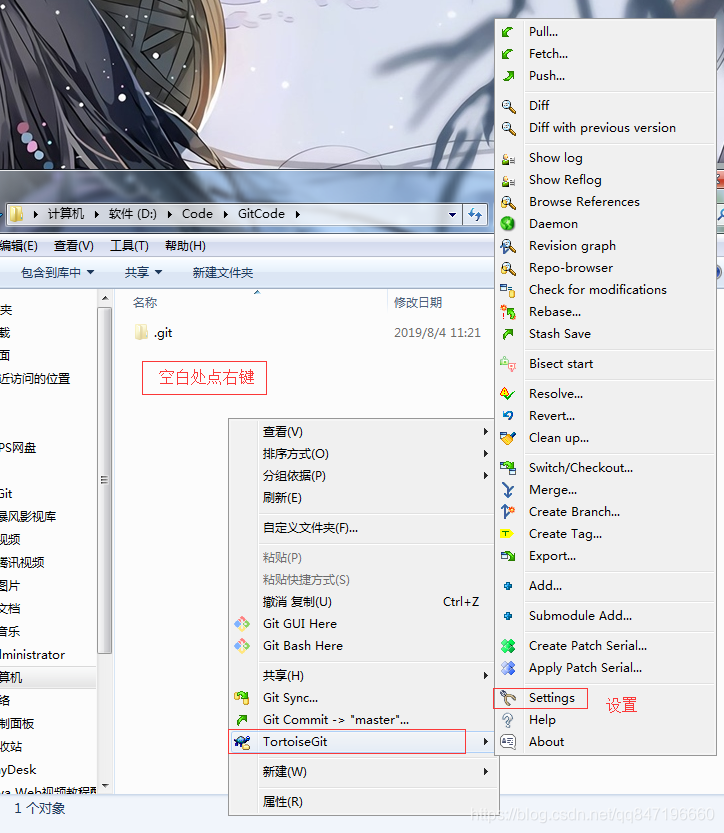This screenshot has width=724, height=833.
Task: Click the Settings wrench icon
Action: 508,698
